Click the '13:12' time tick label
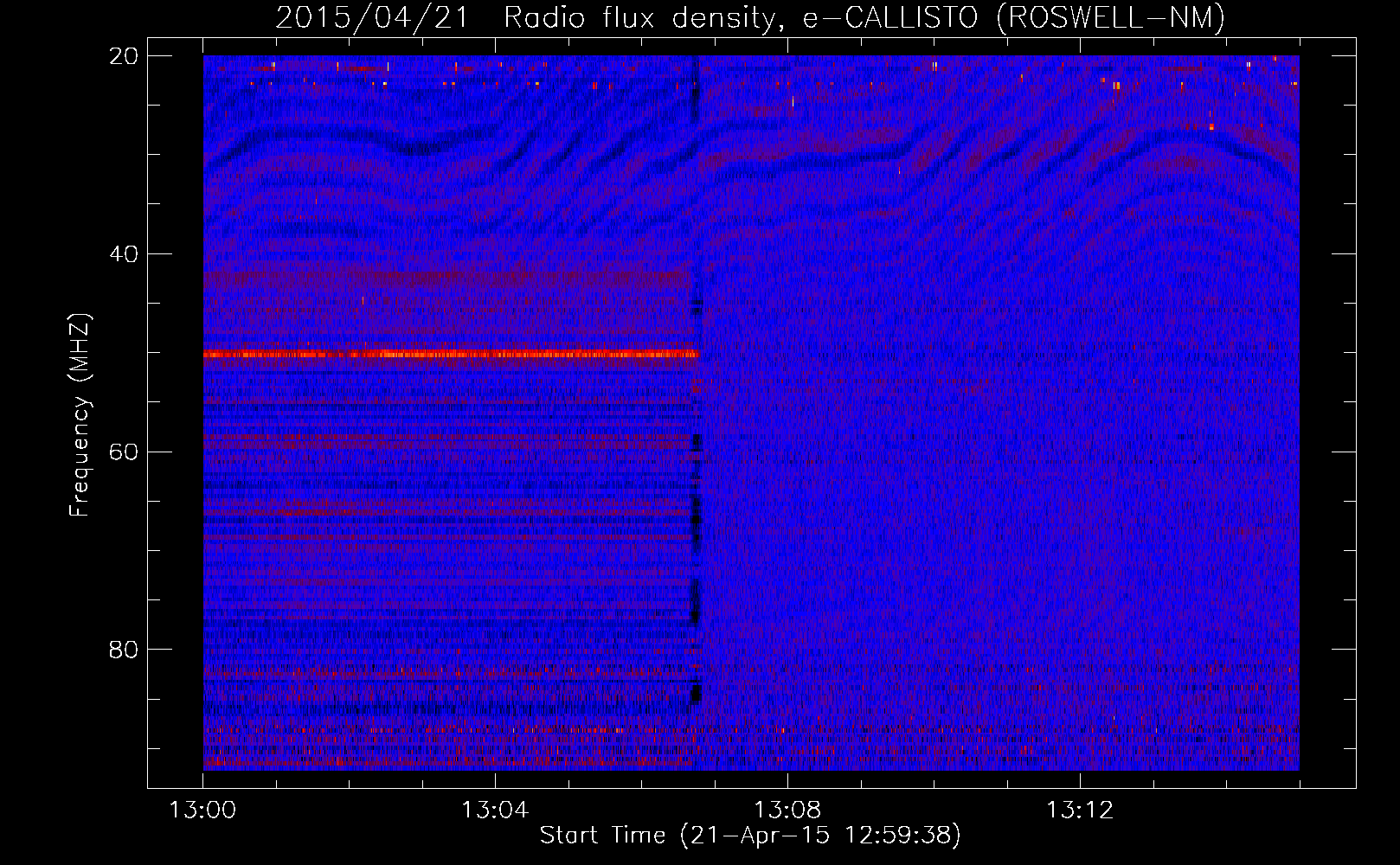1400x865 pixels. point(1080,811)
